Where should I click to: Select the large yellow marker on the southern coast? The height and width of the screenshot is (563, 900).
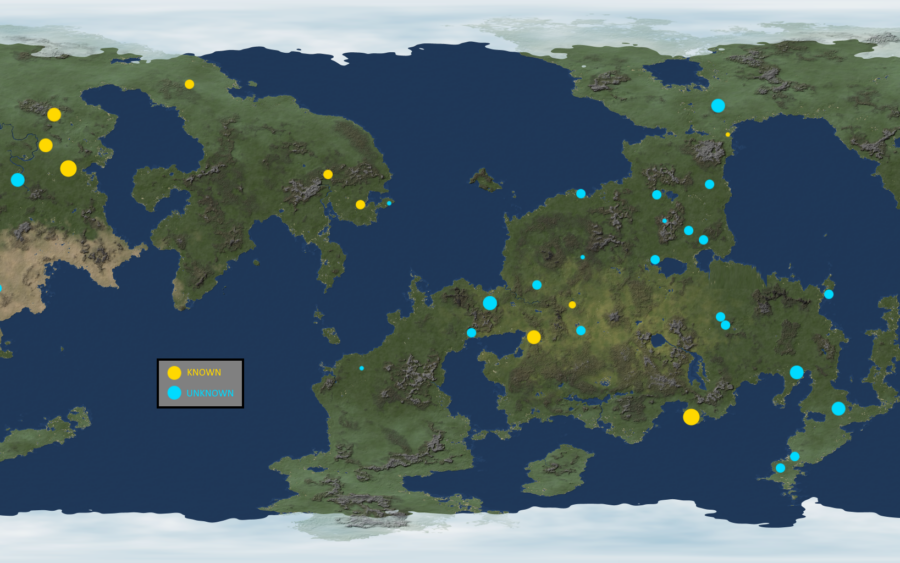point(691,417)
